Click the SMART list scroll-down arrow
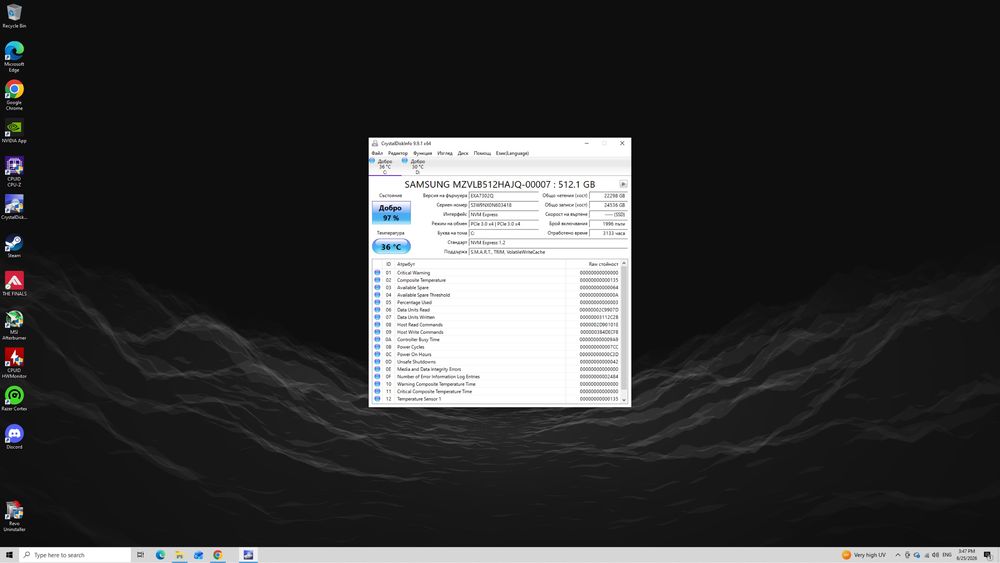Screen dimensions: 1000x563 coord(624,400)
